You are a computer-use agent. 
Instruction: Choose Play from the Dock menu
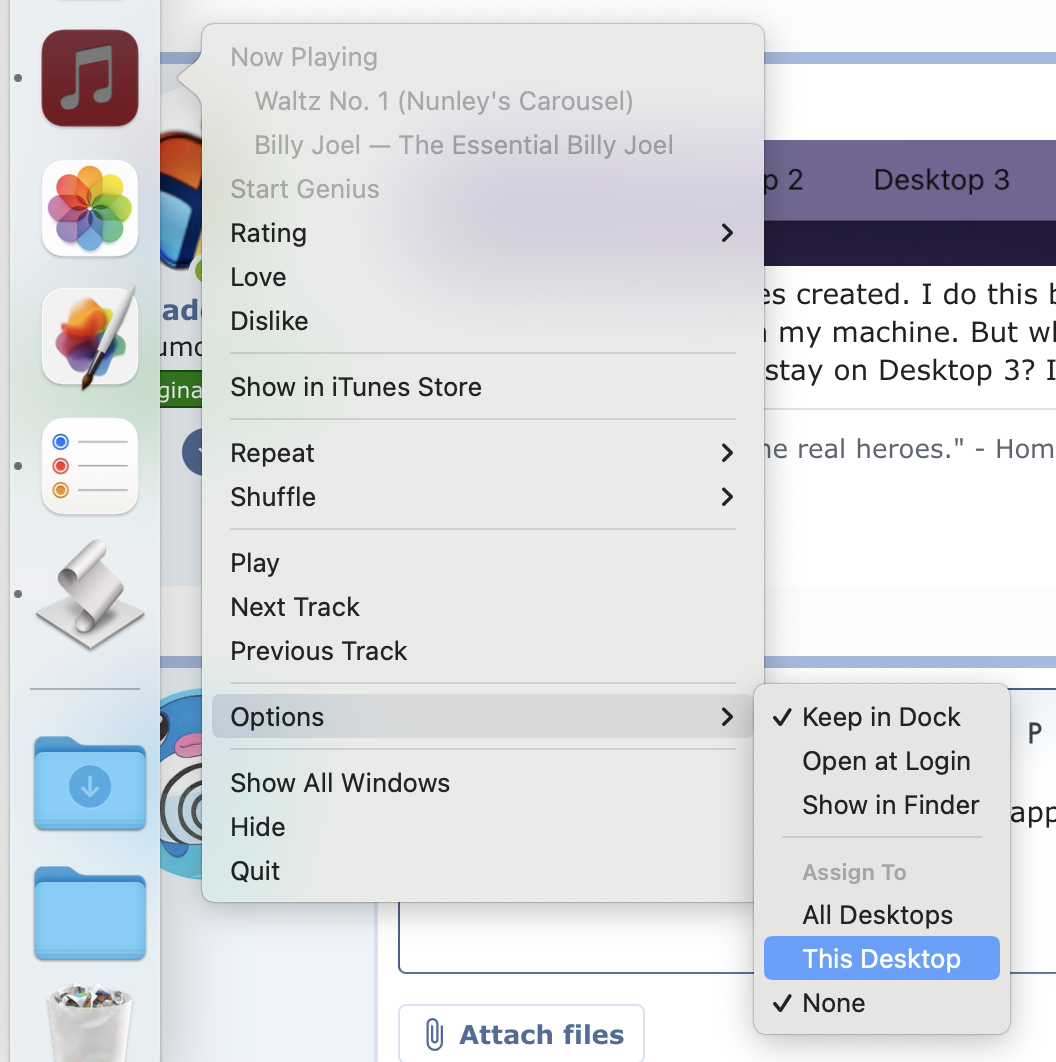pos(482,563)
